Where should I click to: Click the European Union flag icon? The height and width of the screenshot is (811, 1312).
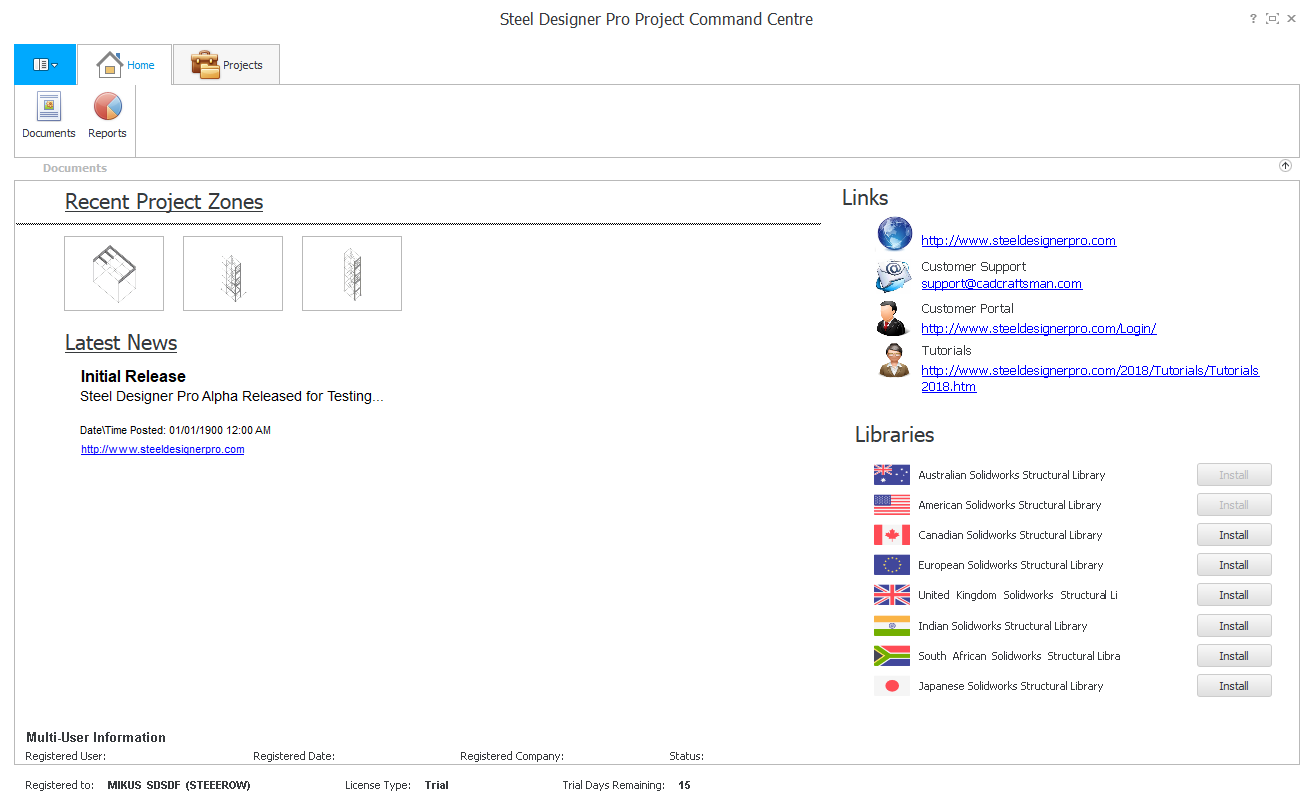[891, 565]
